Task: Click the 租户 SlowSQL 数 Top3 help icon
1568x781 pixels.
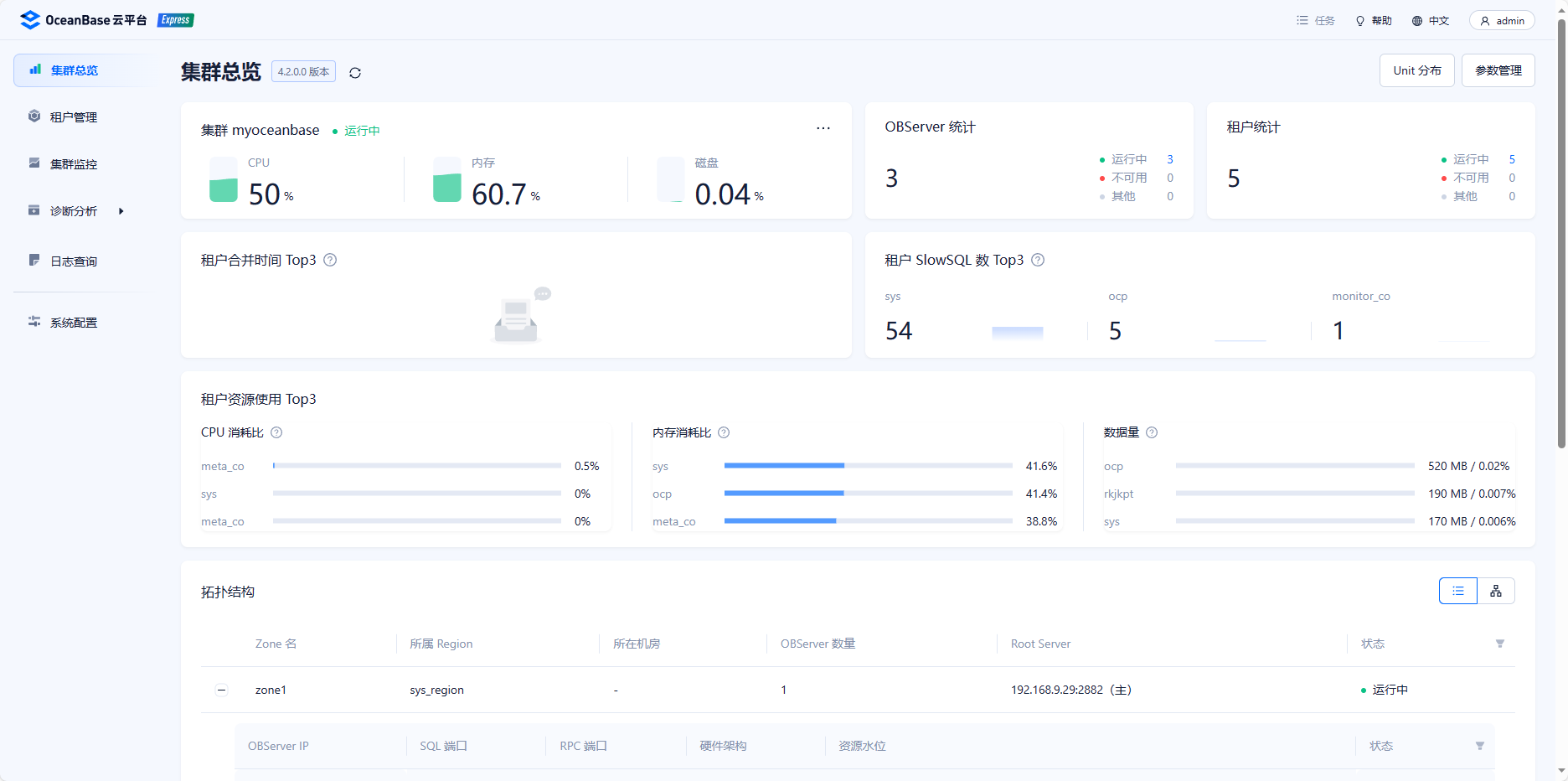Action: (x=1038, y=260)
